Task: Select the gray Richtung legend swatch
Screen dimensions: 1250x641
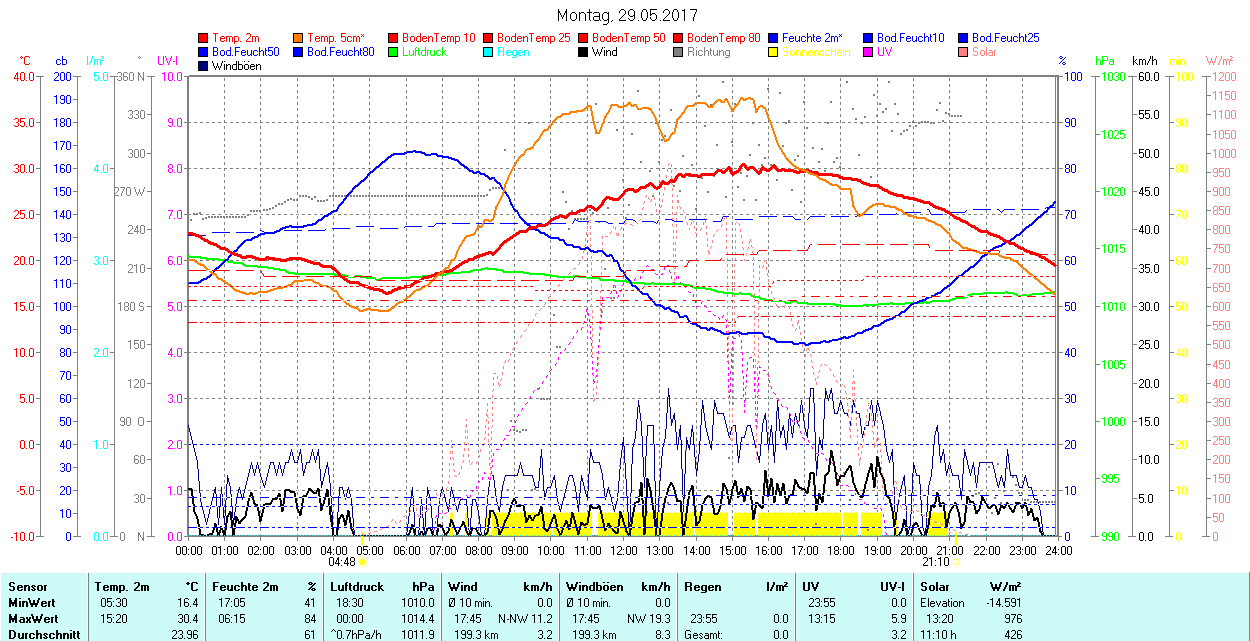Action: pyautogui.click(x=679, y=52)
